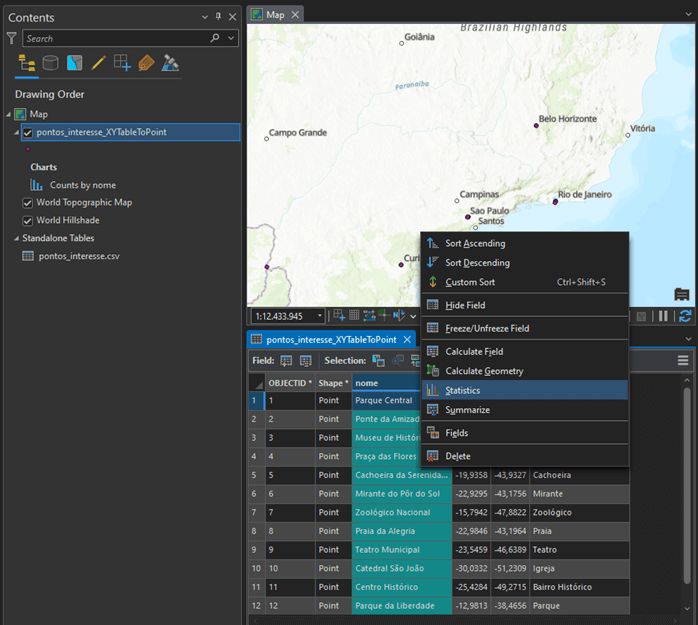
Task: Toggle World Topographic Map visibility
Action: click(x=28, y=202)
